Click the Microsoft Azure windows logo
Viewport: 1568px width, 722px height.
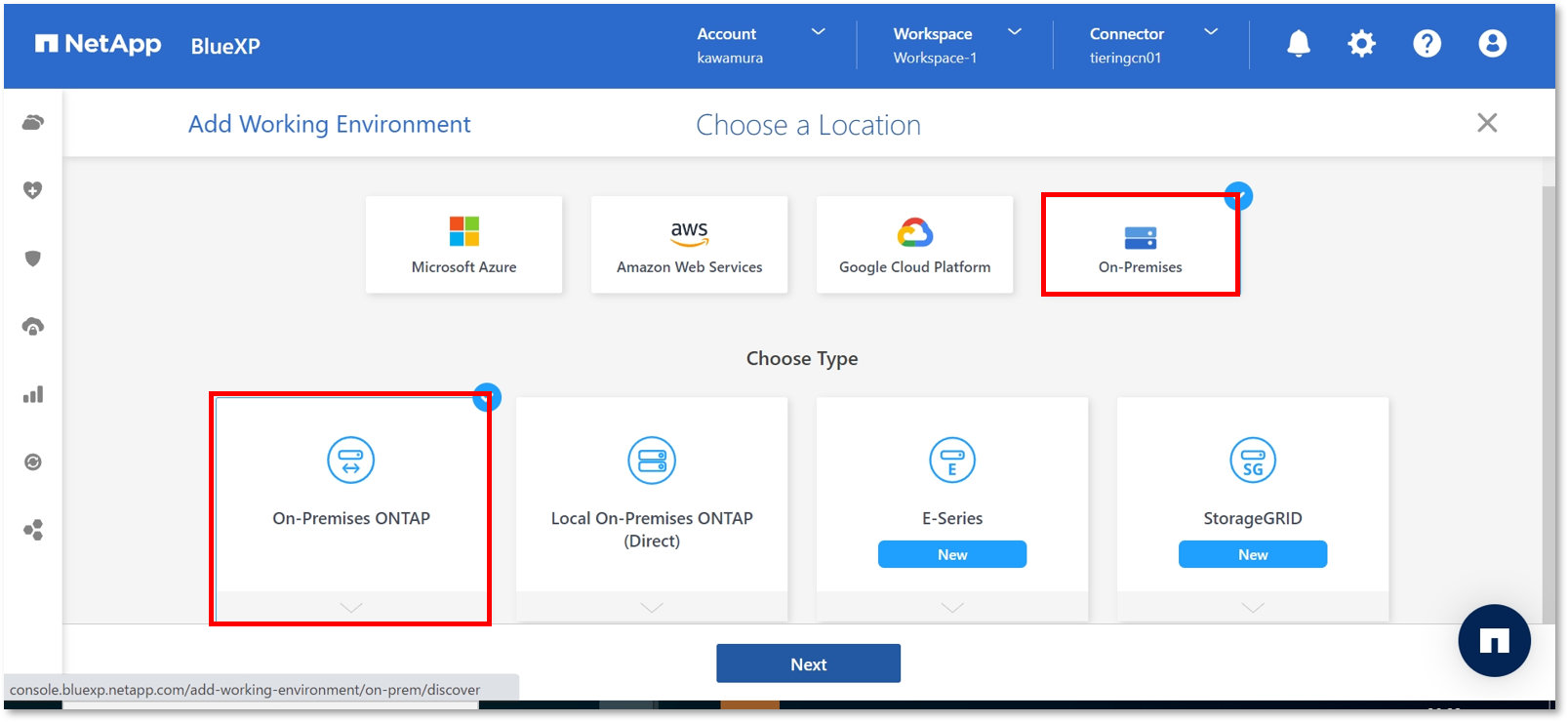(x=464, y=231)
